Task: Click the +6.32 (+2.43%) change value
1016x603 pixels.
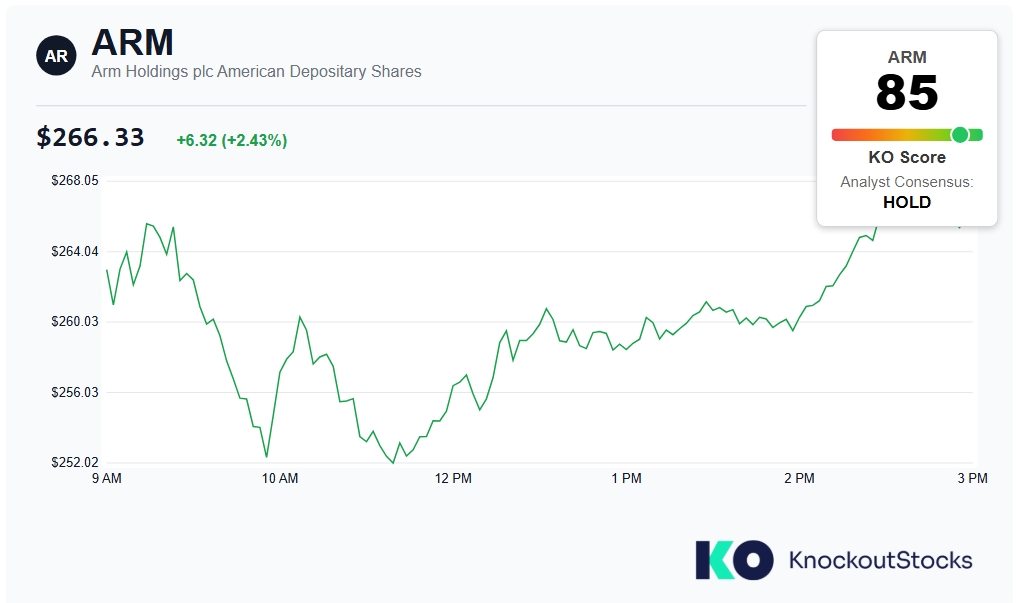Action: [231, 141]
